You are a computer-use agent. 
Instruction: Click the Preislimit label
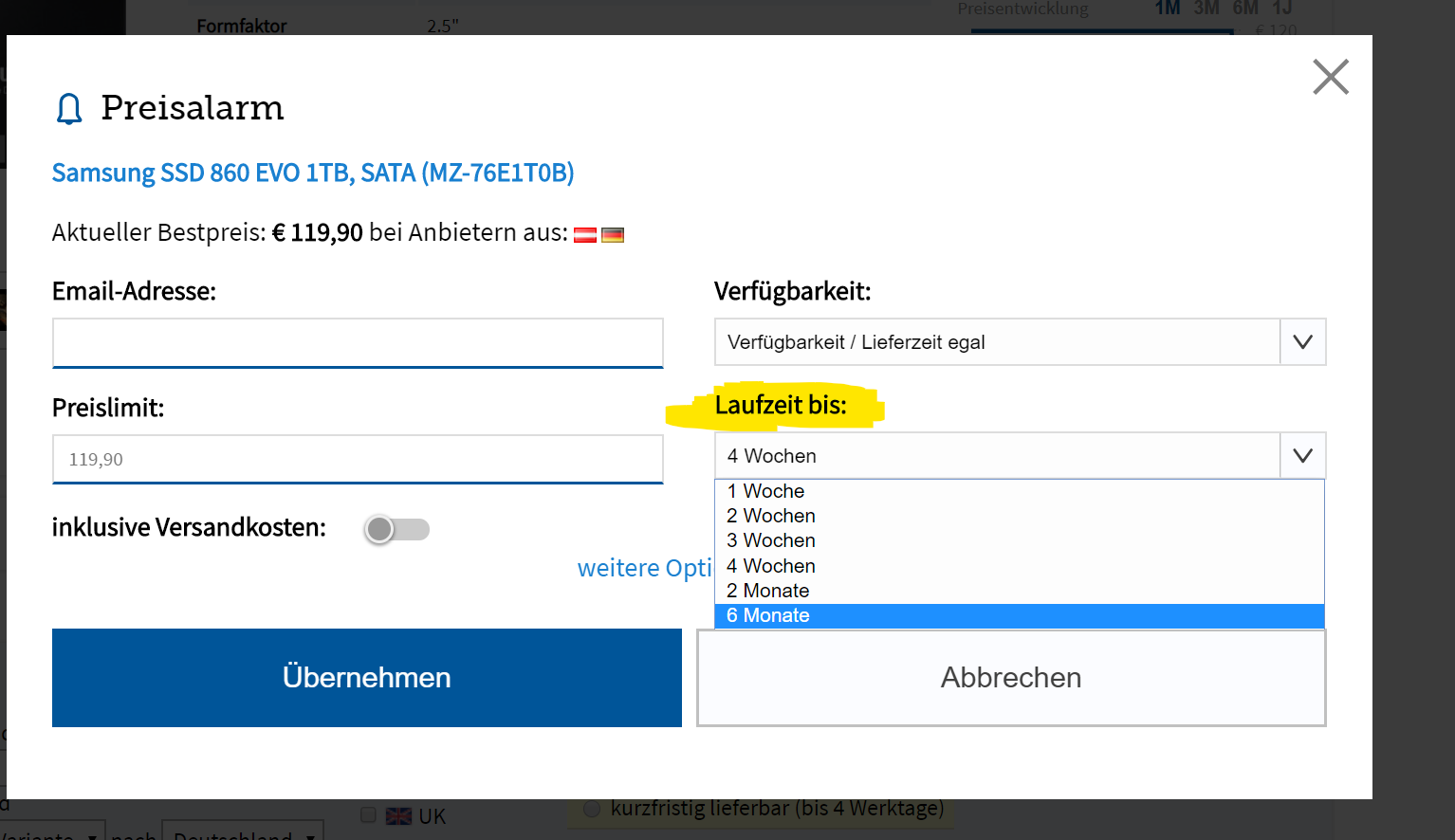(x=108, y=408)
